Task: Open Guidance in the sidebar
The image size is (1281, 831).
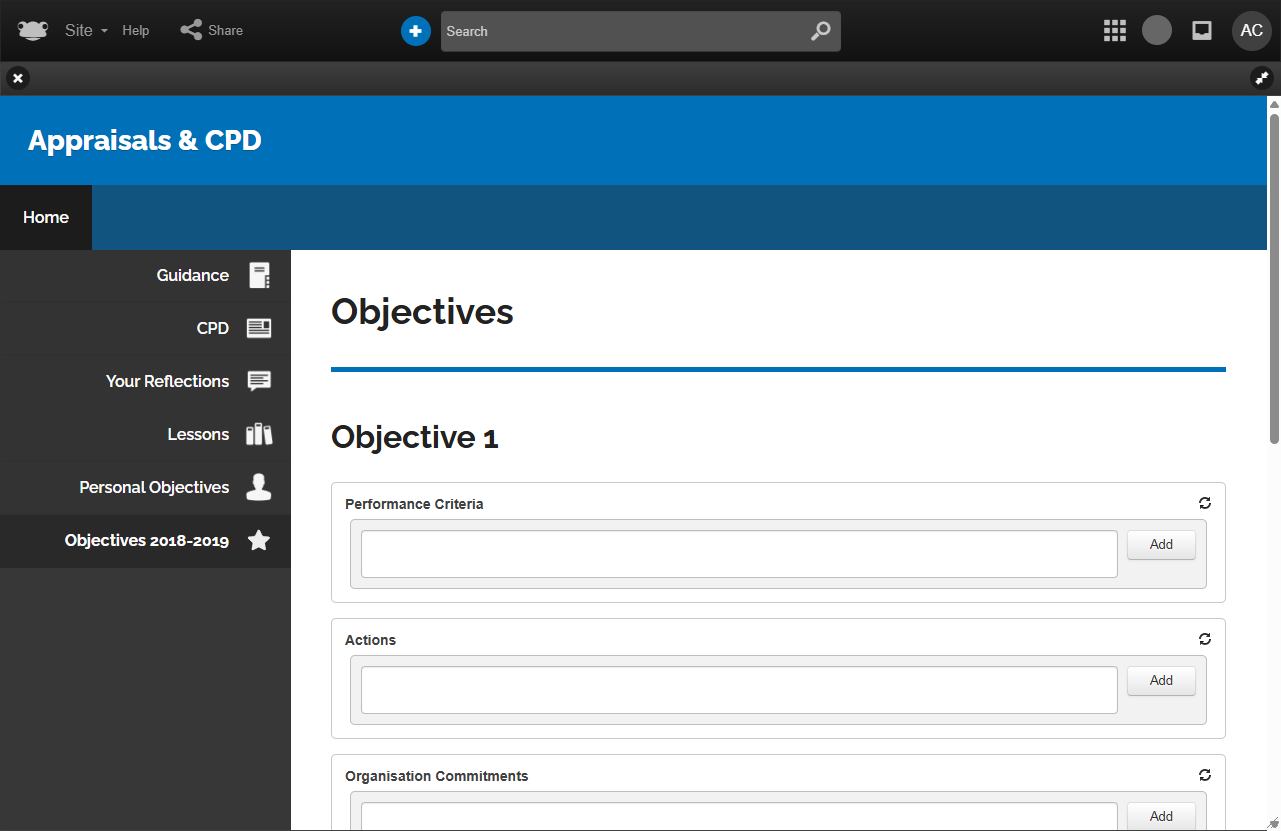Action: 192,275
